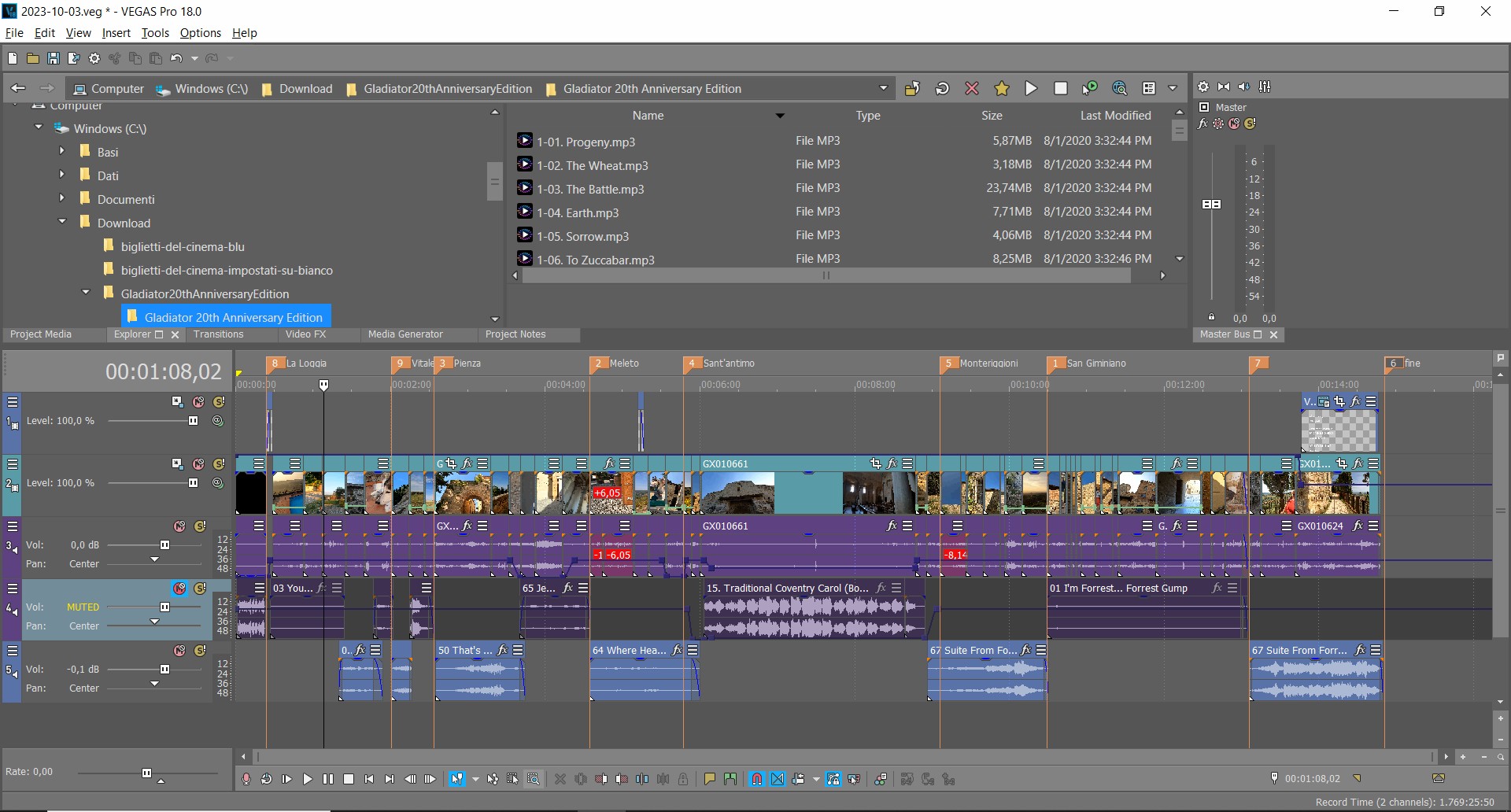Open the Media Generator tab
The width and height of the screenshot is (1511, 812).
405,334
